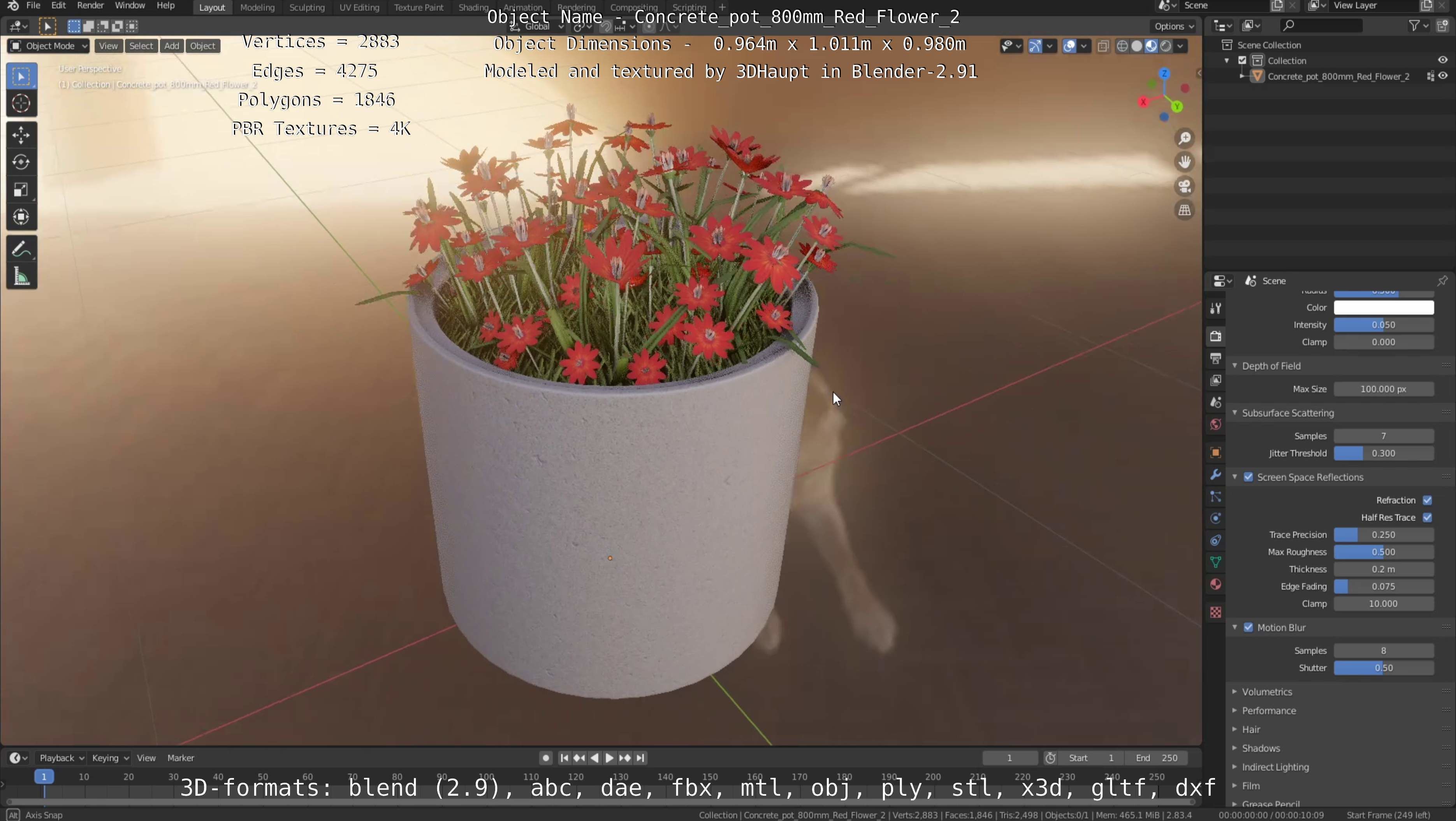Hide the Collection with eye icon
The width and height of the screenshot is (1456, 821).
click(1443, 60)
